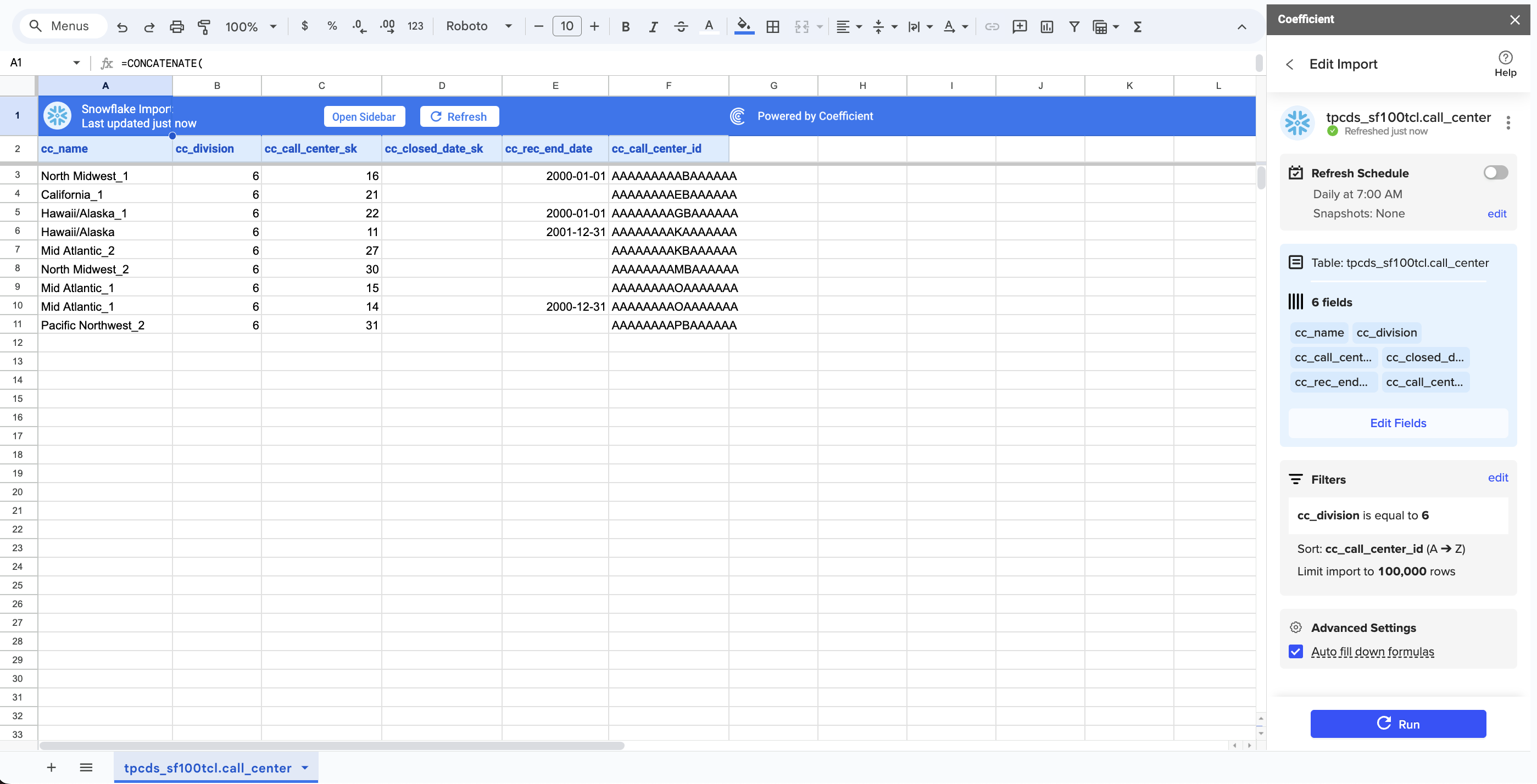Open Coefficient Help
The width and height of the screenshot is (1537, 784).
pos(1505,64)
